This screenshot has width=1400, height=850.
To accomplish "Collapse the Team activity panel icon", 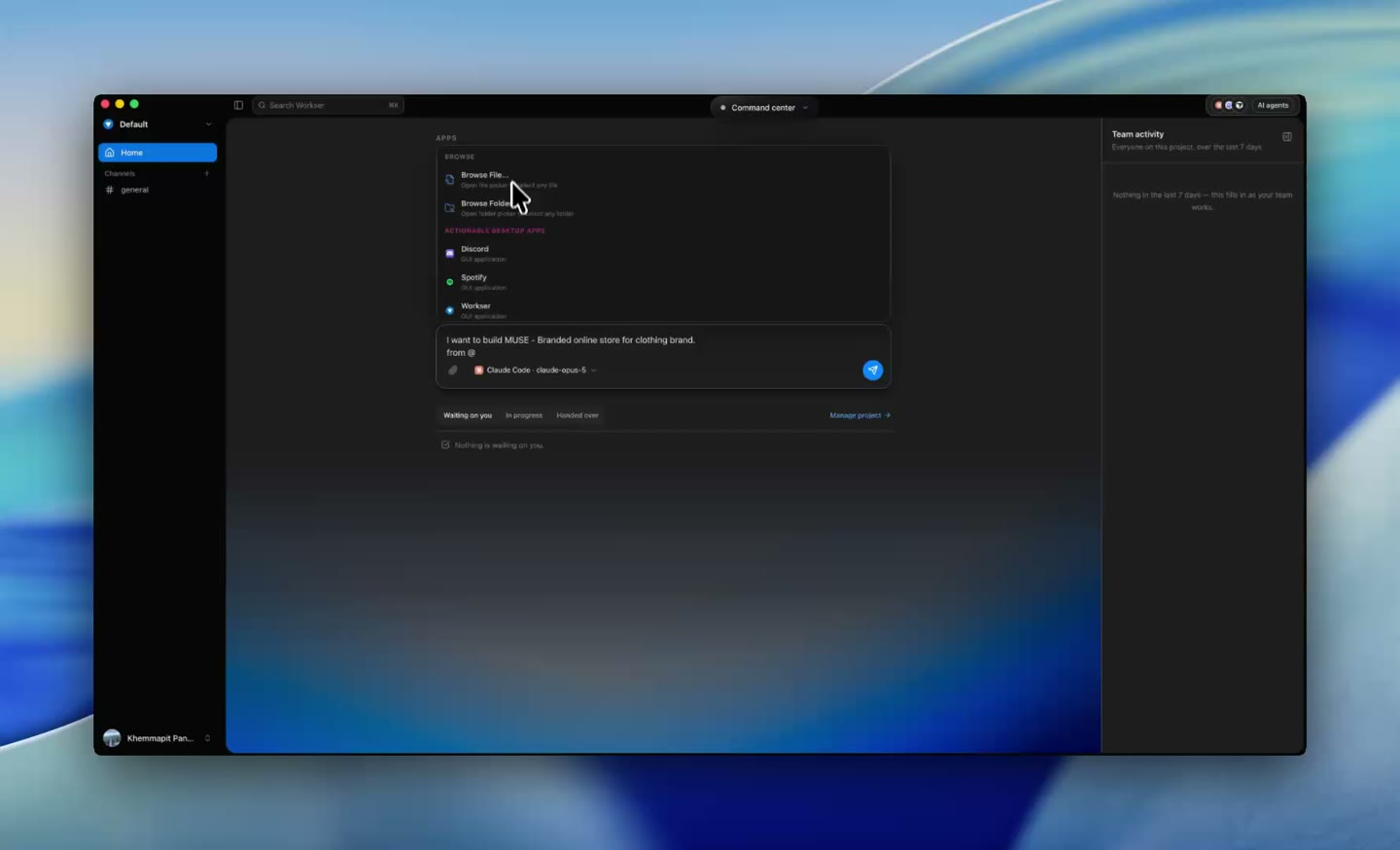I will (x=1286, y=137).
